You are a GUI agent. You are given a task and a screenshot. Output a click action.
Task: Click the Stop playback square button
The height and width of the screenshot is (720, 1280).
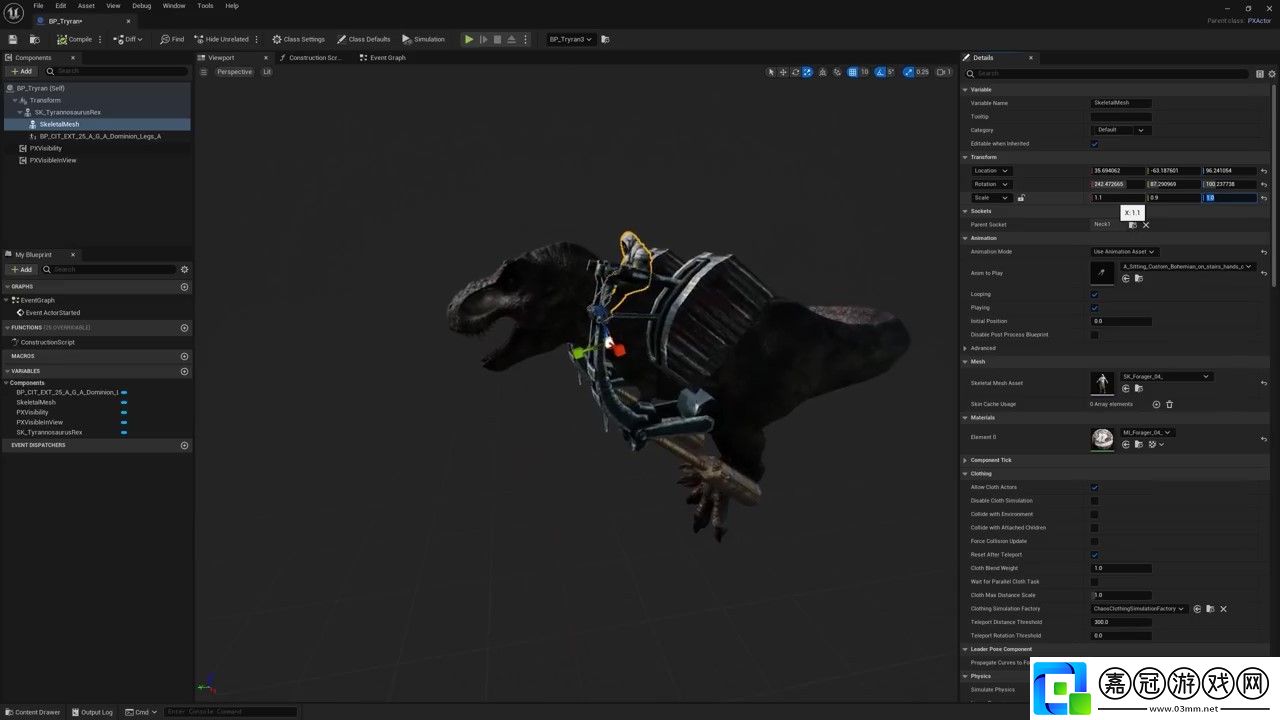tap(497, 39)
